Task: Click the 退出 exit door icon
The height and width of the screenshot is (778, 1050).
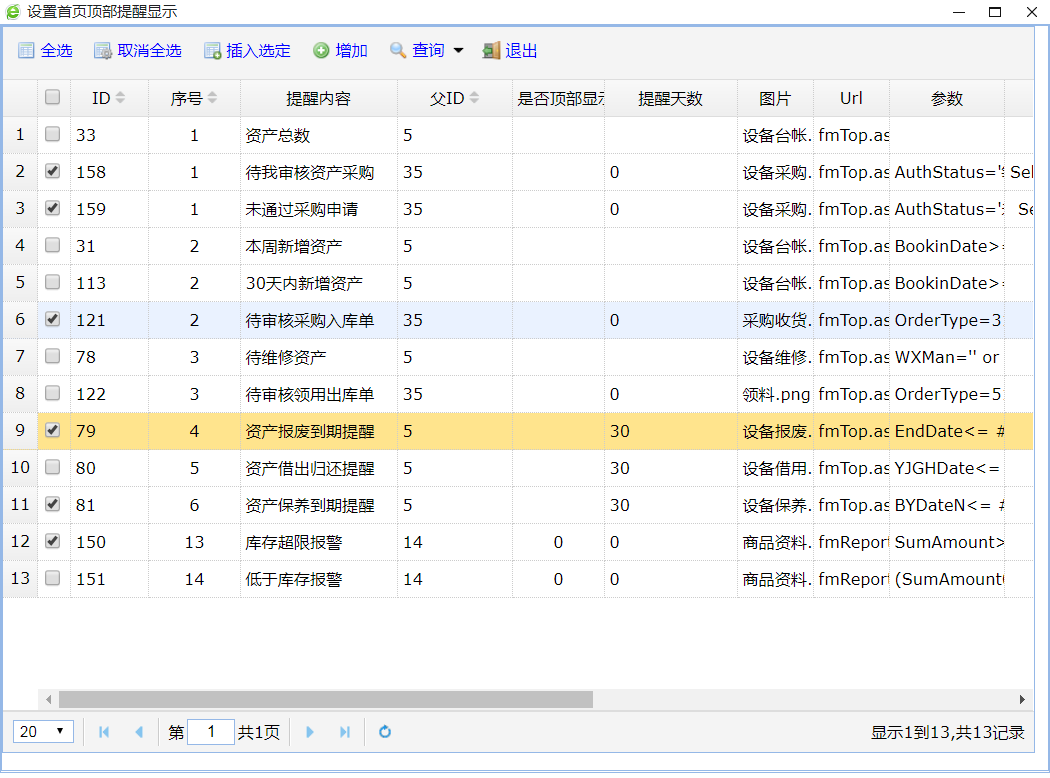Action: [x=491, y=51]
